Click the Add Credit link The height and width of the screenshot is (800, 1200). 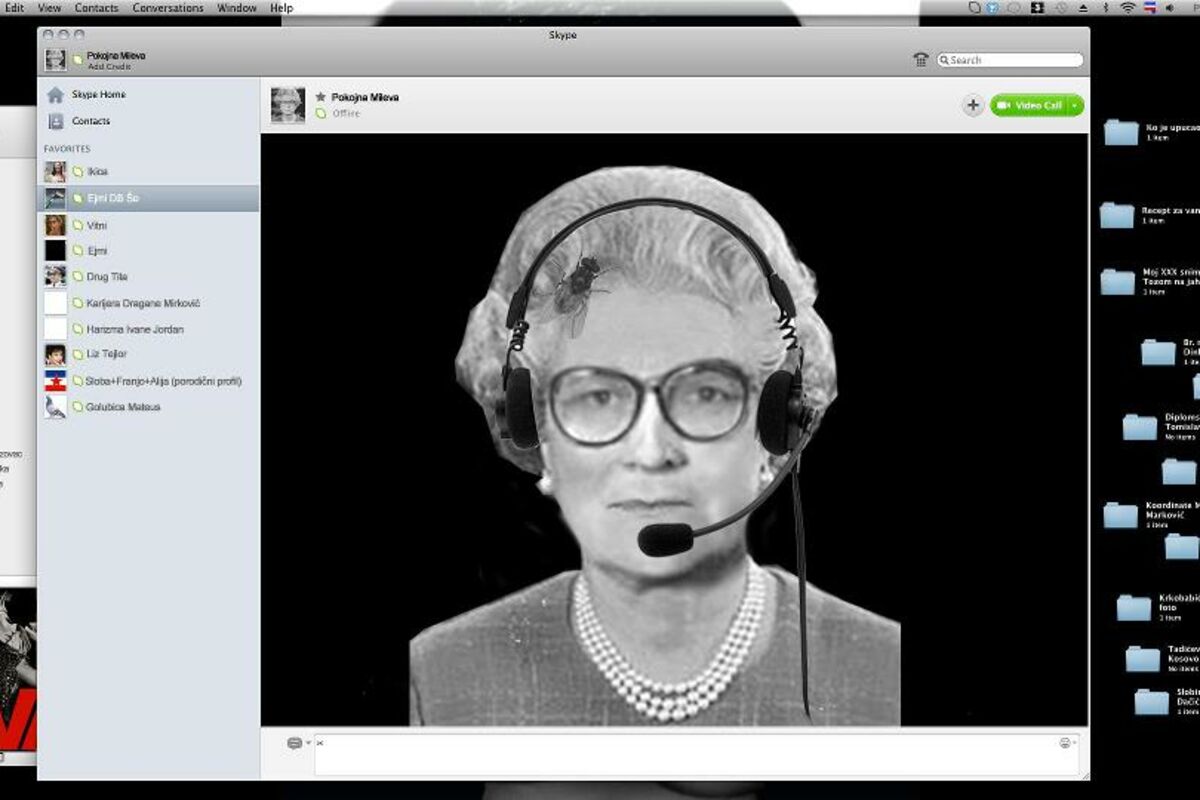108,67
